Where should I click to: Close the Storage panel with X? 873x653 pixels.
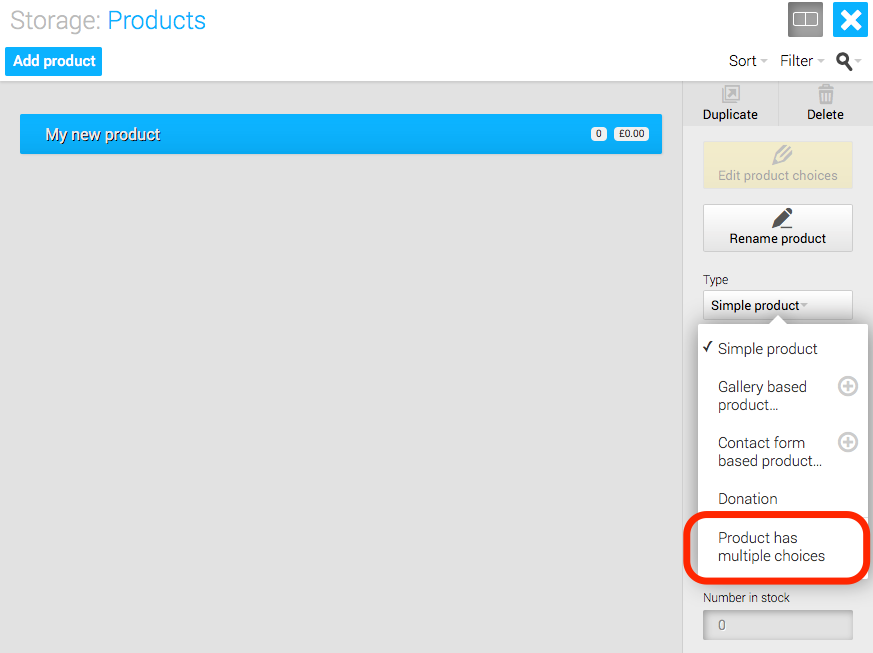click(x=850, y=19)
